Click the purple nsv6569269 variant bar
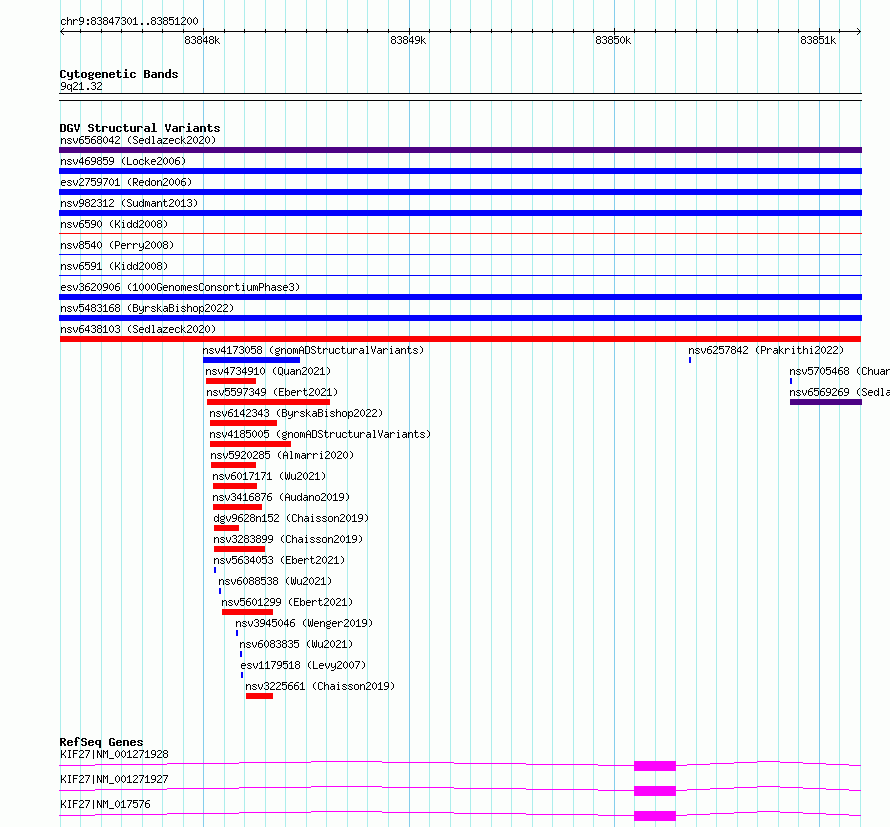890x827 pixels. tap(826, 402)
